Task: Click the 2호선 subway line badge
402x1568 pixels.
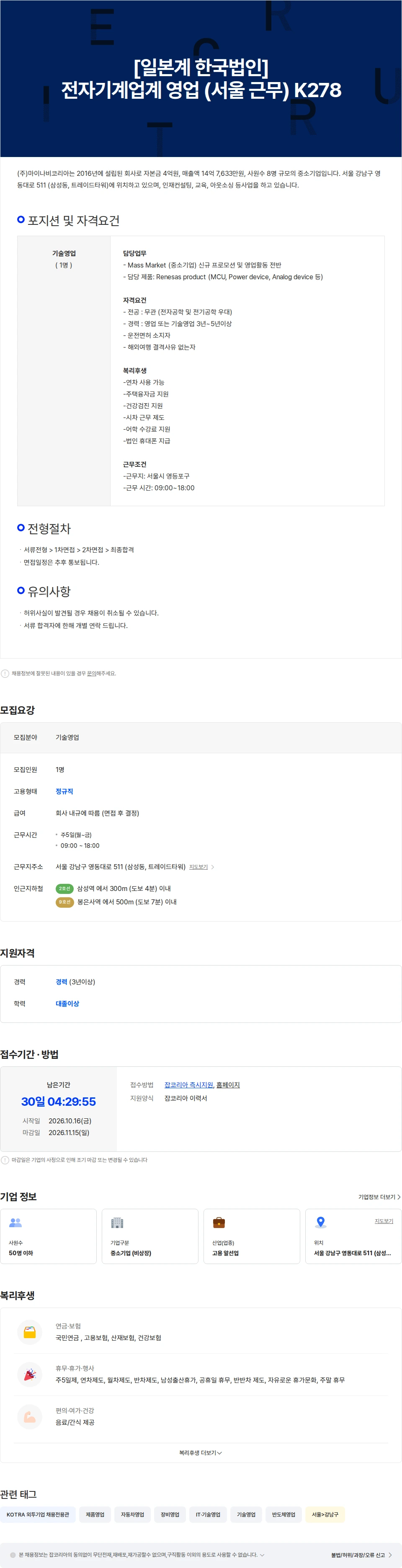Action: (64, 889)
